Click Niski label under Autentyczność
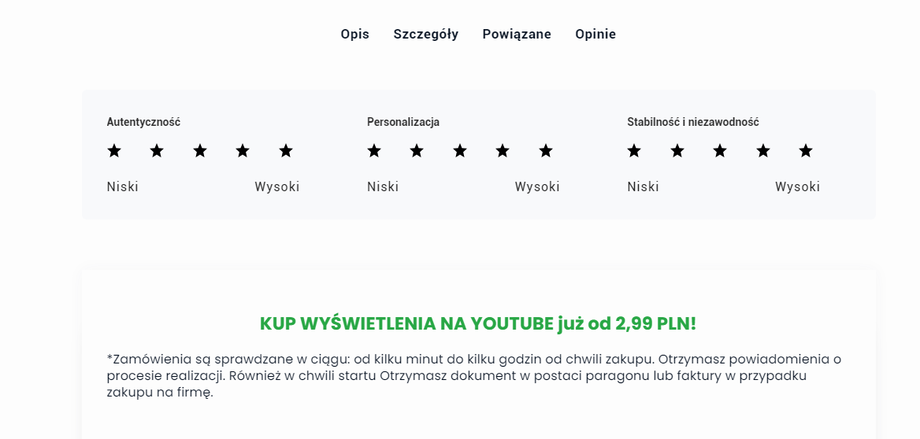Viewport: 920px width, 439px height. tap(123, 187)
